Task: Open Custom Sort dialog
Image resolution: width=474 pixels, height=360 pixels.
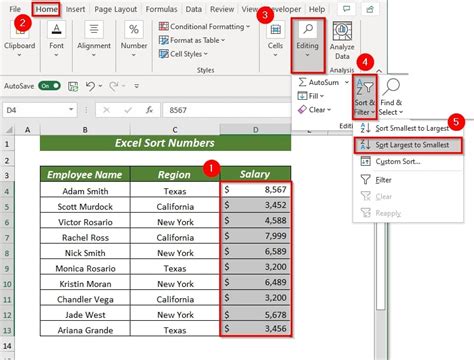Action: pos(408,162)
